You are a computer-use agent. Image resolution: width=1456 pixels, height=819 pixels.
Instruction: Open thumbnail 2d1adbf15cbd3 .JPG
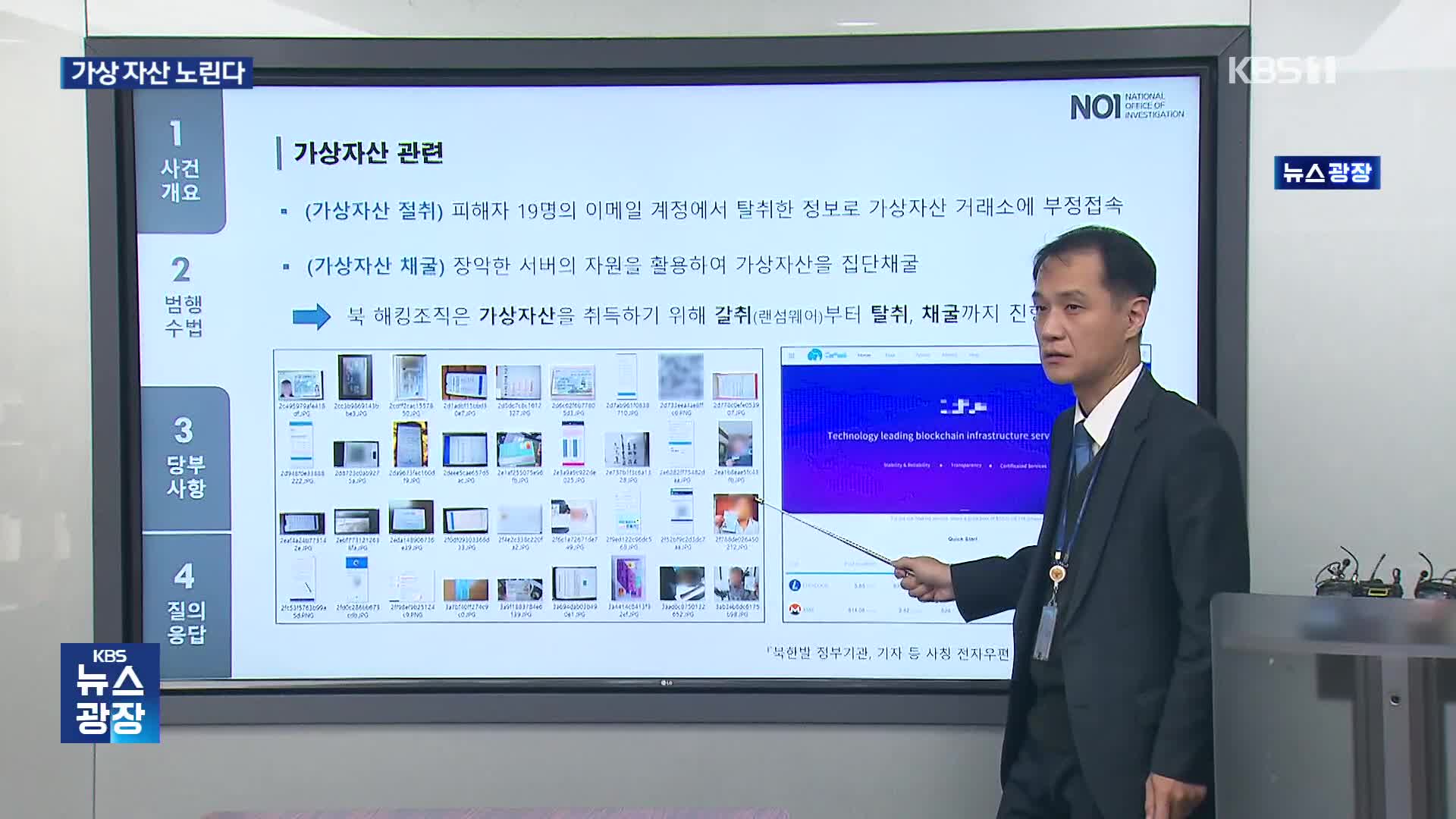point(464,383)
